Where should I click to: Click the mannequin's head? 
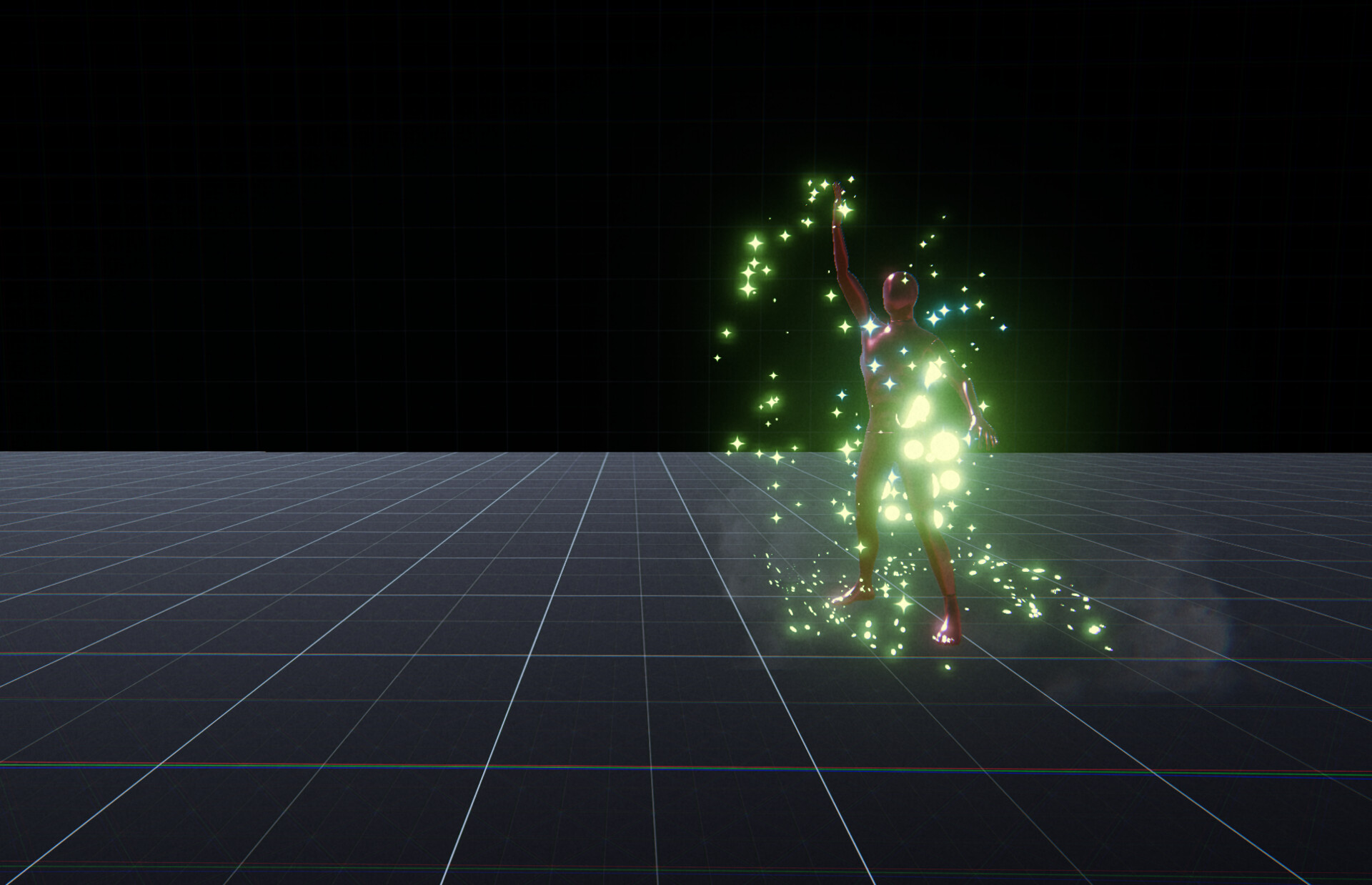(900, 292)
